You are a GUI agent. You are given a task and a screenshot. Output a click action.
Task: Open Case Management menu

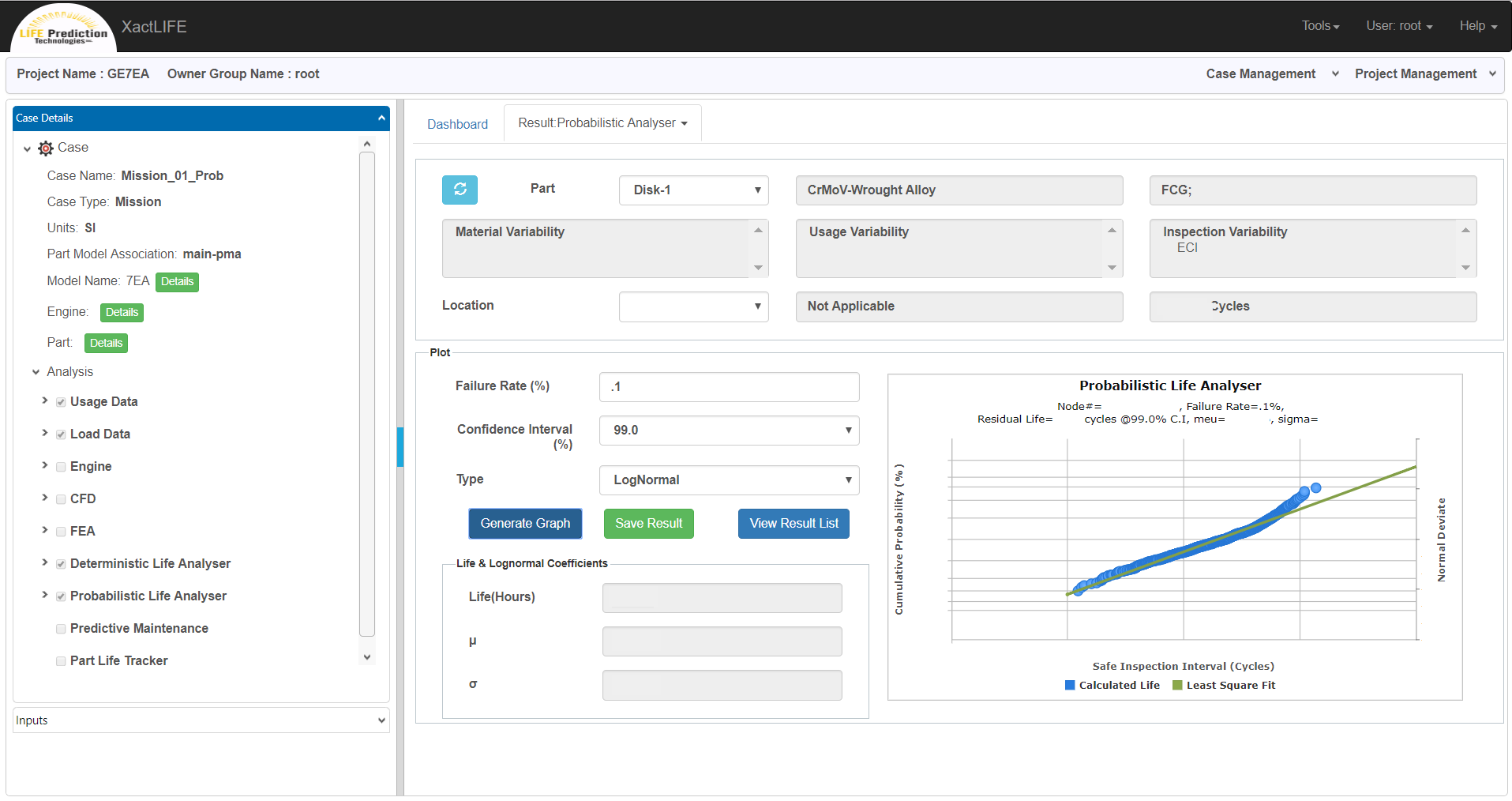pos(1272,74)
